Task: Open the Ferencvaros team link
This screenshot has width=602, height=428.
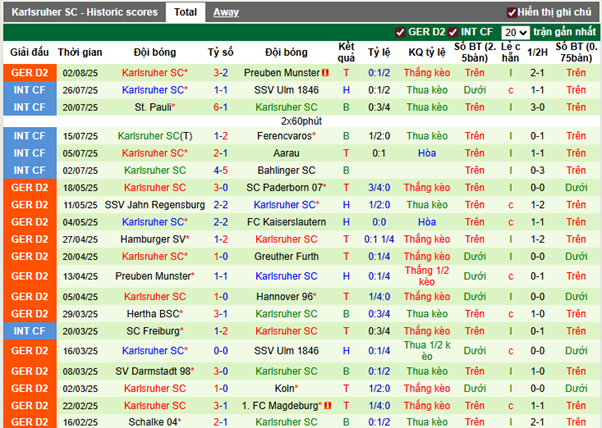Action: pyautogui.click(x=286, y=136)
